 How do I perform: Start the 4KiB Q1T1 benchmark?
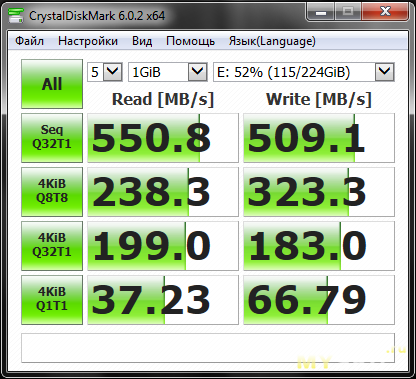(52, 300)
